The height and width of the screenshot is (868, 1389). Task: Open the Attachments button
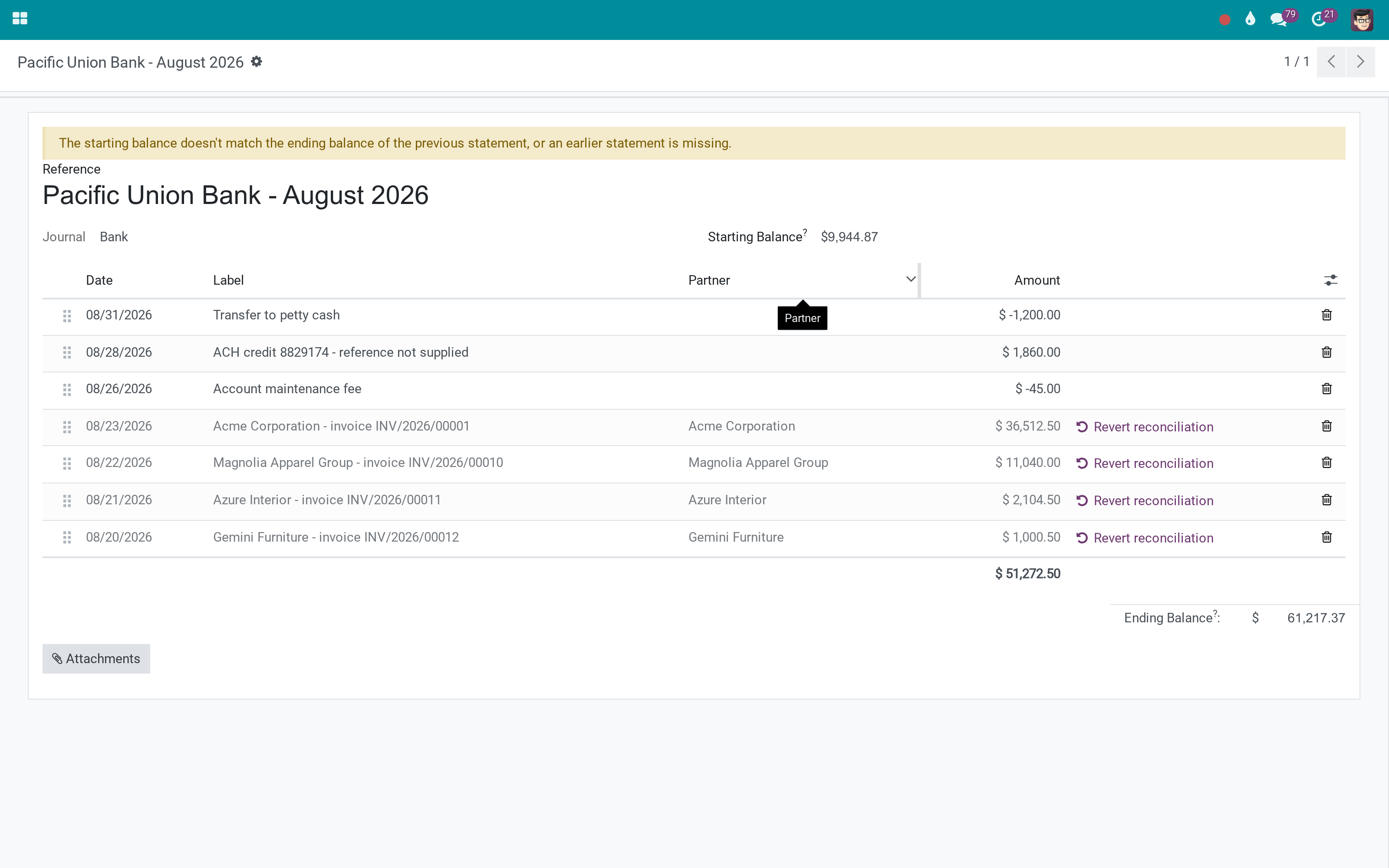96,658
